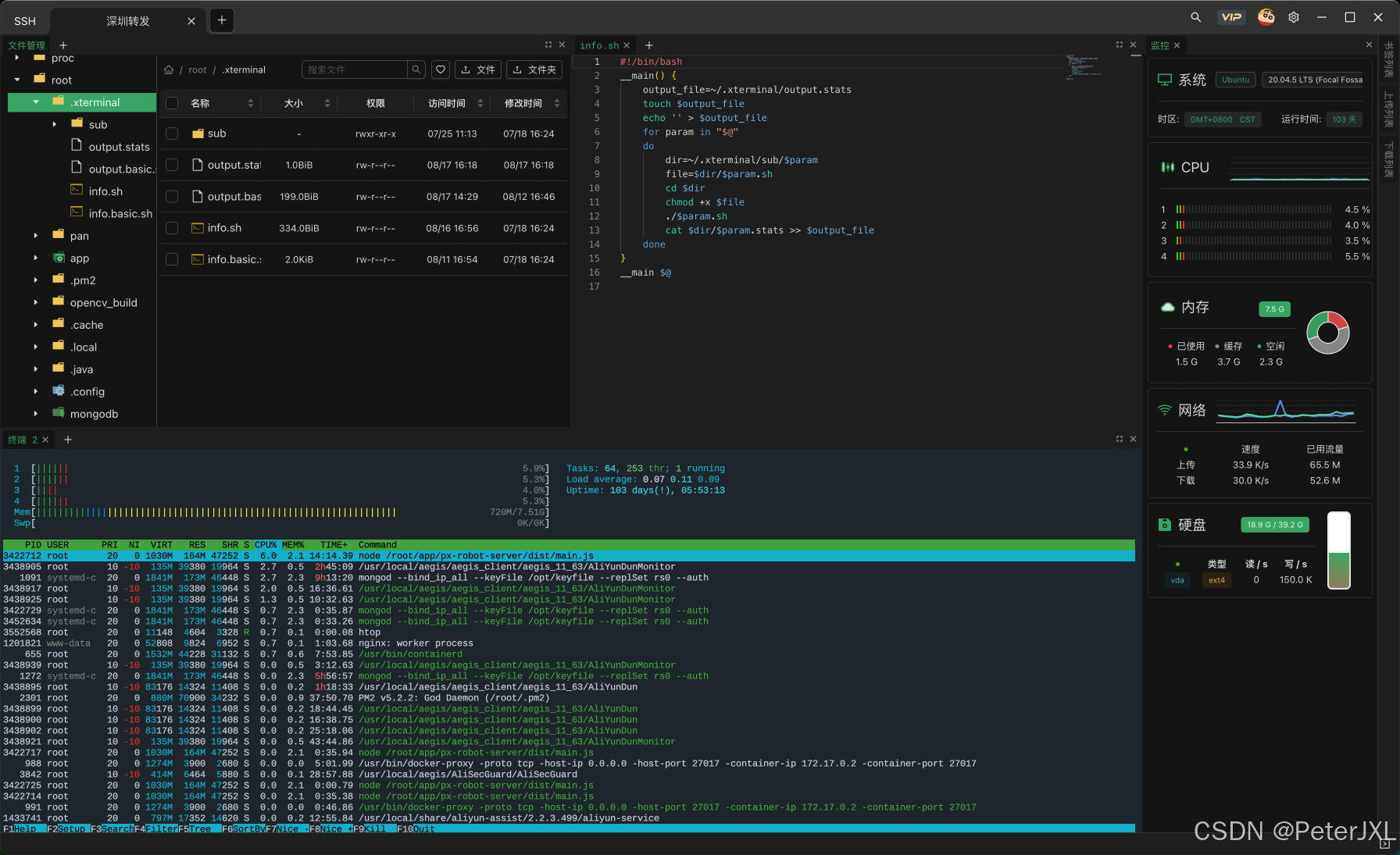Switch to the 终端 2 terminal tab

[x=23, y=440]
